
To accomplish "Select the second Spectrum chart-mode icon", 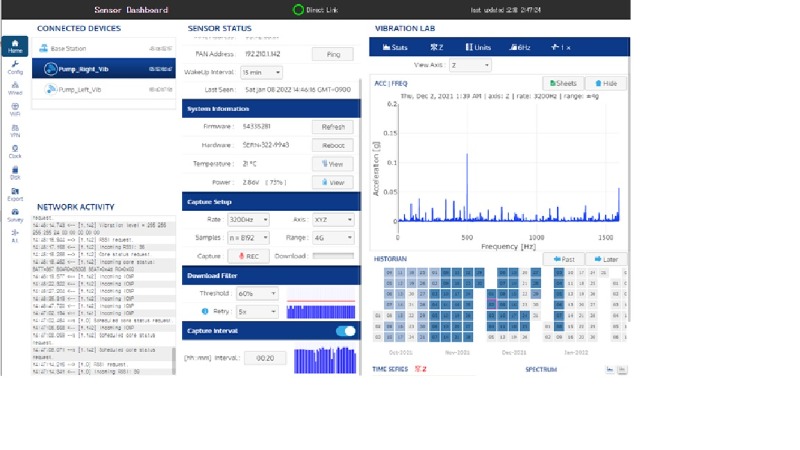I will point(622,369).
